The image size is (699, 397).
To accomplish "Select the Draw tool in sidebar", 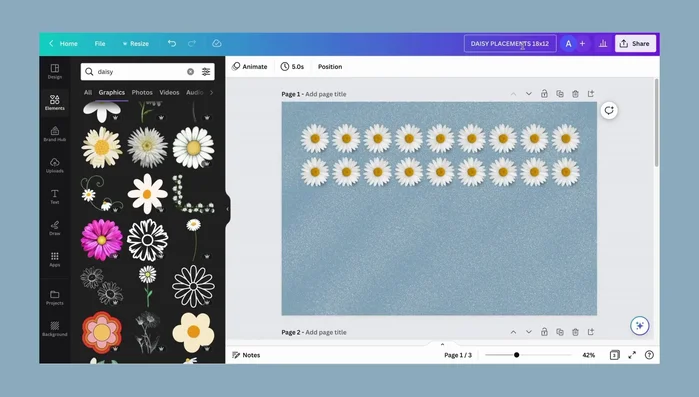I will 54,228.
